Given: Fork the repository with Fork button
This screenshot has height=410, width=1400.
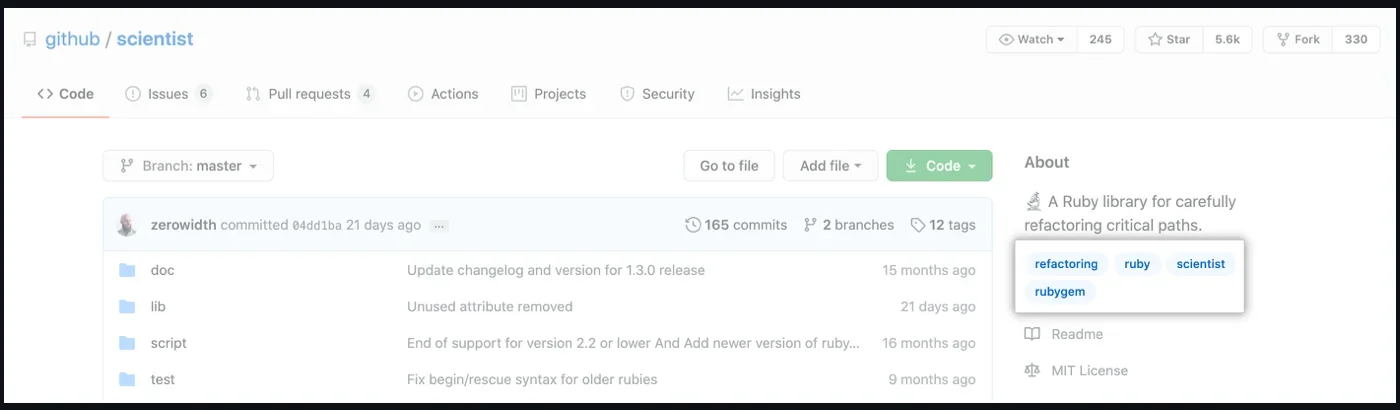Looking at the screenshot, I should (x=1297, y=40).
